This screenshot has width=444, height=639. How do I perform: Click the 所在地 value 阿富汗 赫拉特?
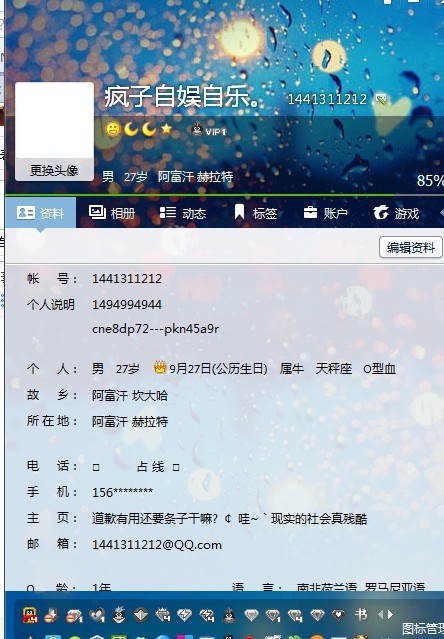[x=130, y=421]
